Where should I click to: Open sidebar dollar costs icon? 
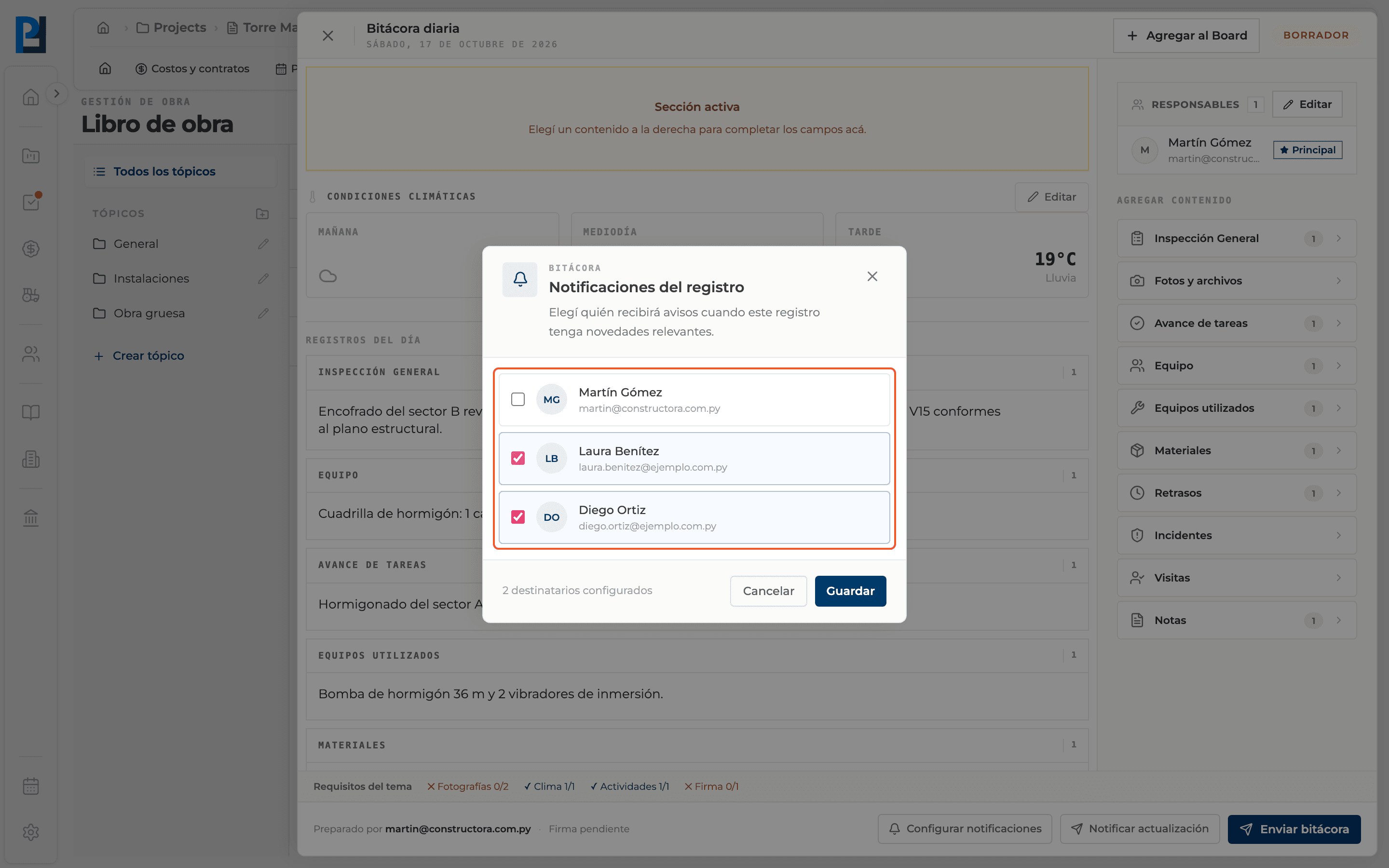[31, 249]
